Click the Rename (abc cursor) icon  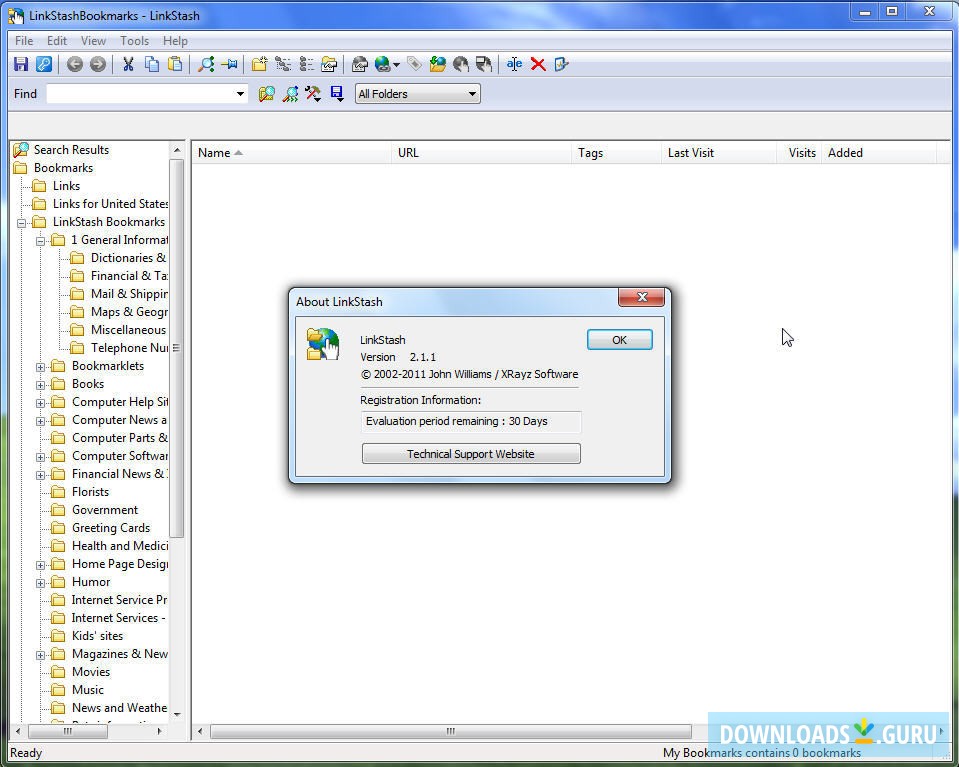click(514, 64)
